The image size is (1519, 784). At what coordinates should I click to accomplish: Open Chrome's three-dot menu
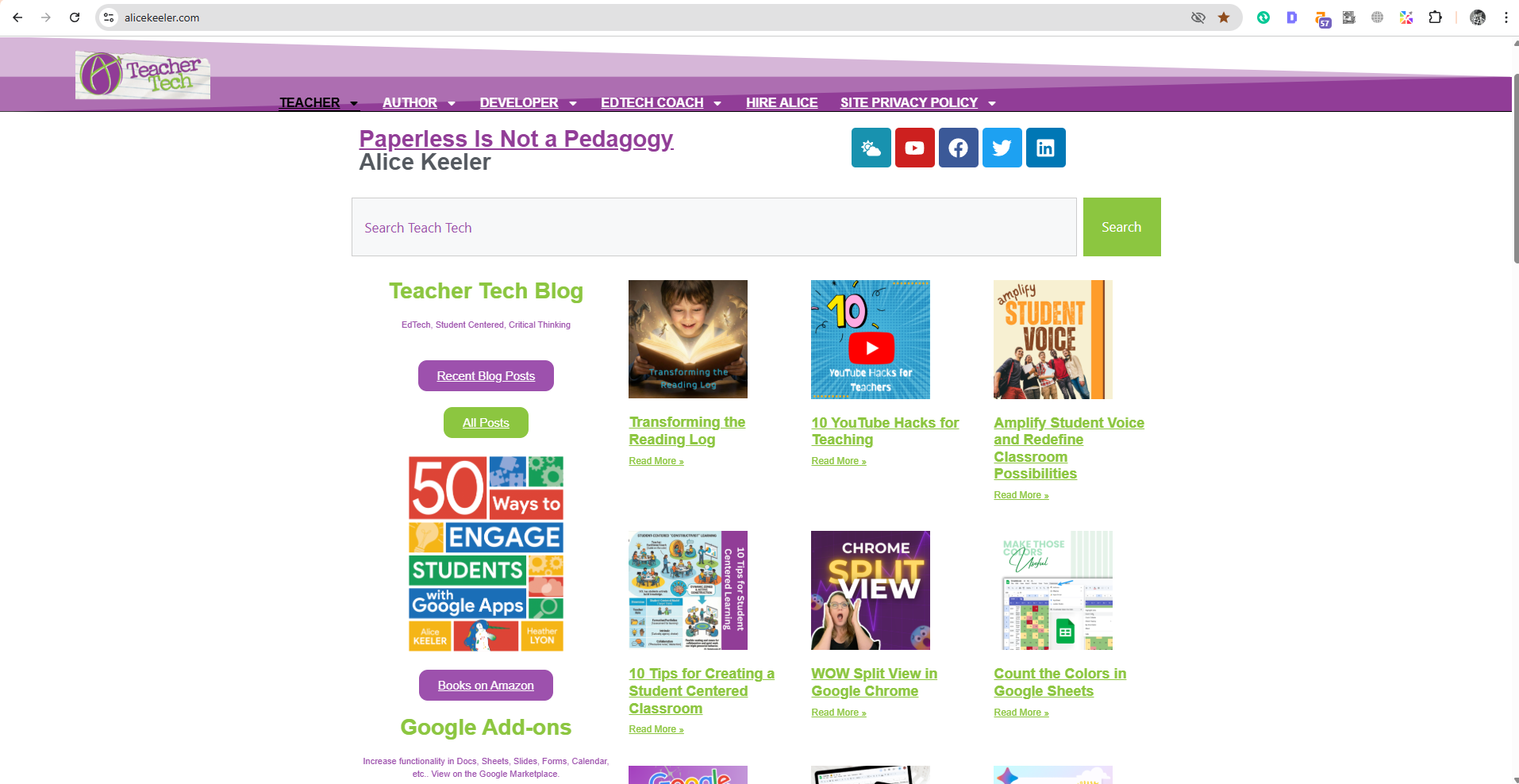[x=1506, y=17]
